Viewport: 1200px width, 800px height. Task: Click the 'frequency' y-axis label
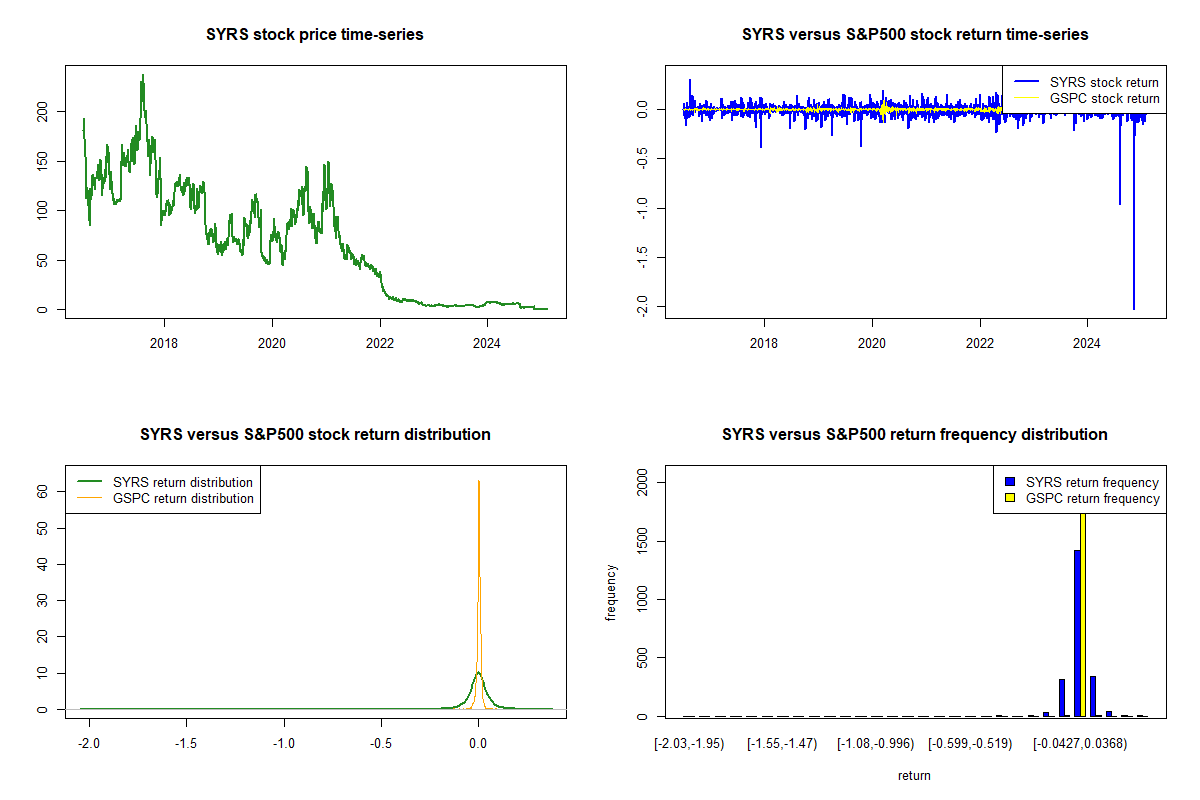click(x=611, y=593)
